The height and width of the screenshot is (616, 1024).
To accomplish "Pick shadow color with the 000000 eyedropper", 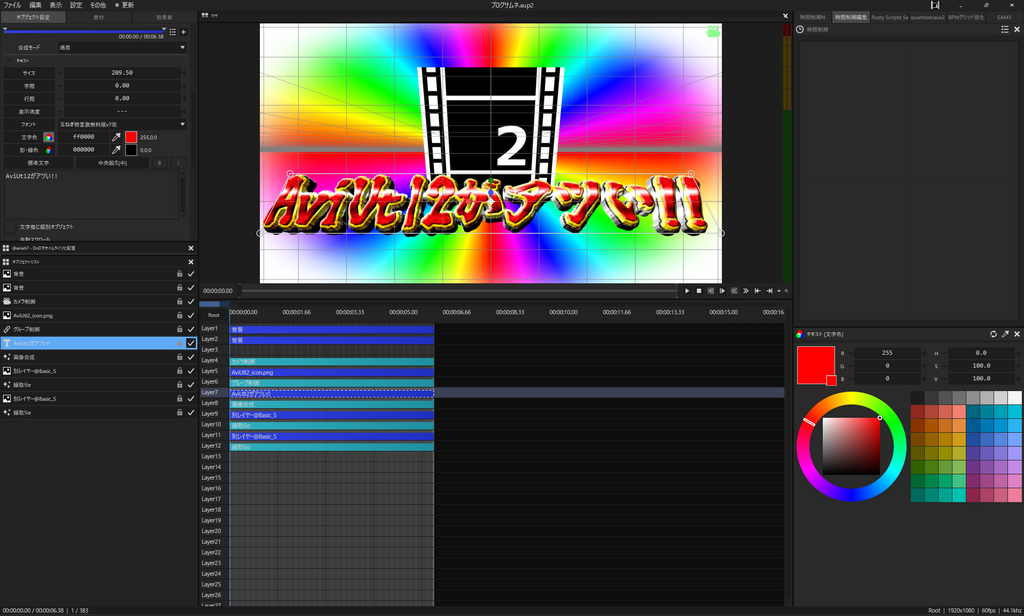I will click(116, 150).
